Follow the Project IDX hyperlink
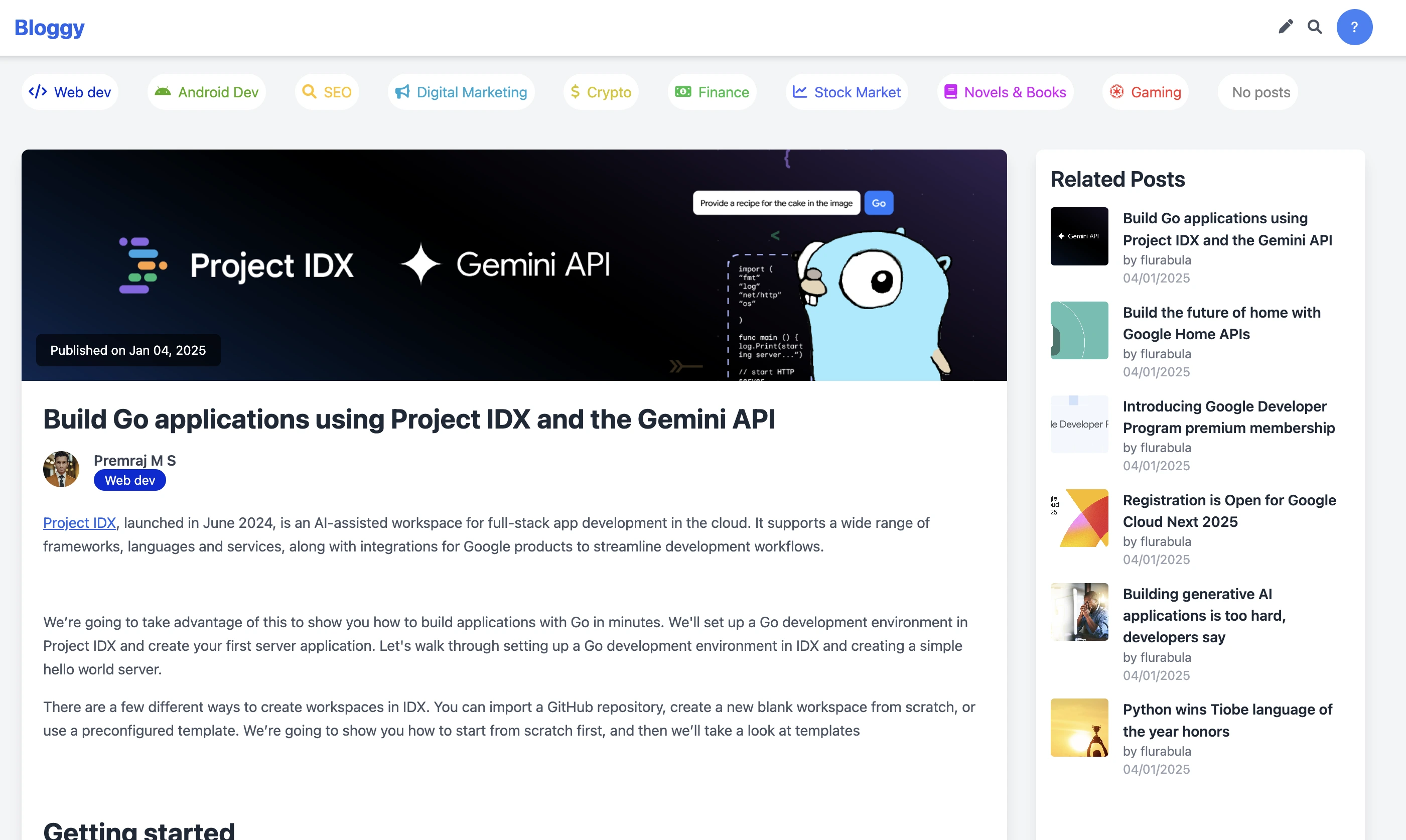This screenshot has height=840, width=1406. pos(79,522)
